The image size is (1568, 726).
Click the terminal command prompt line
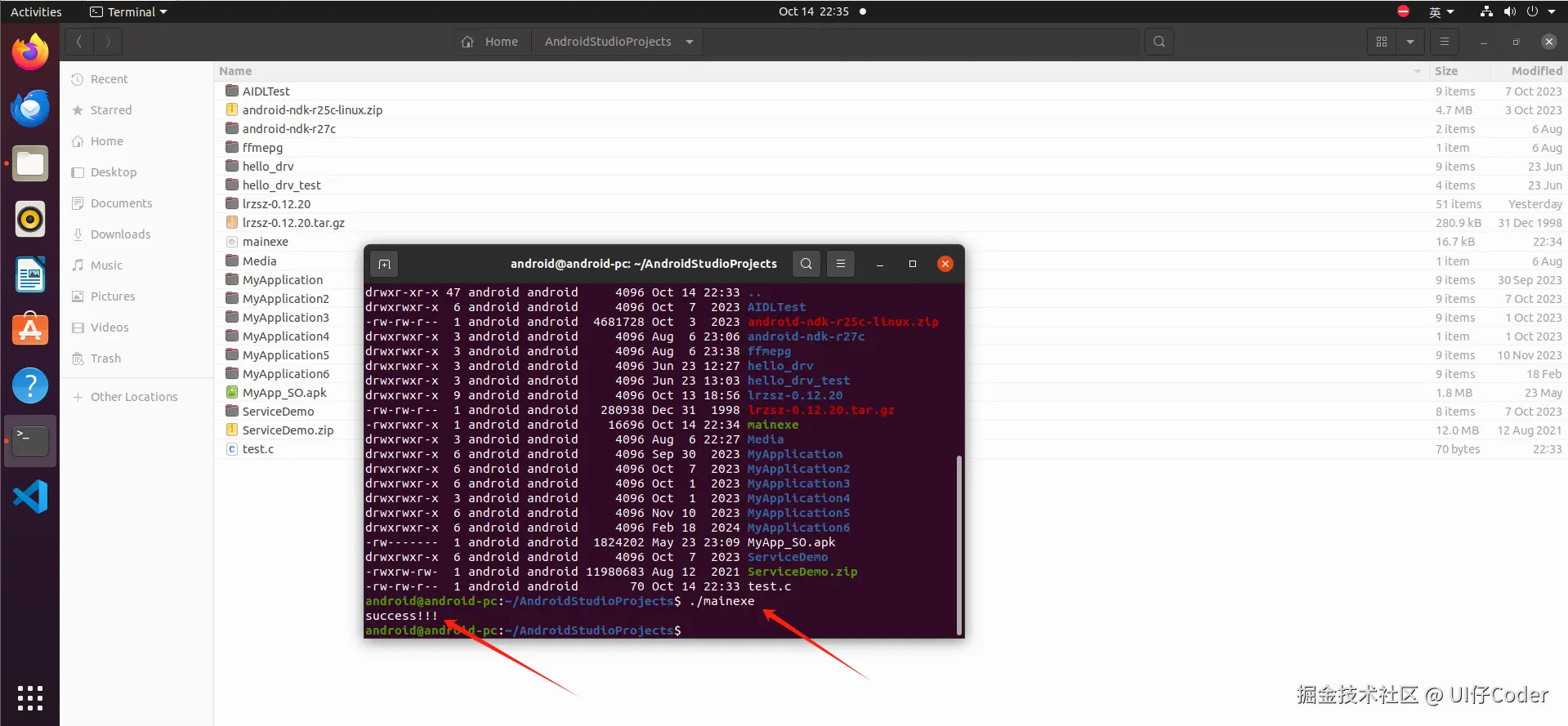(523, 630)
